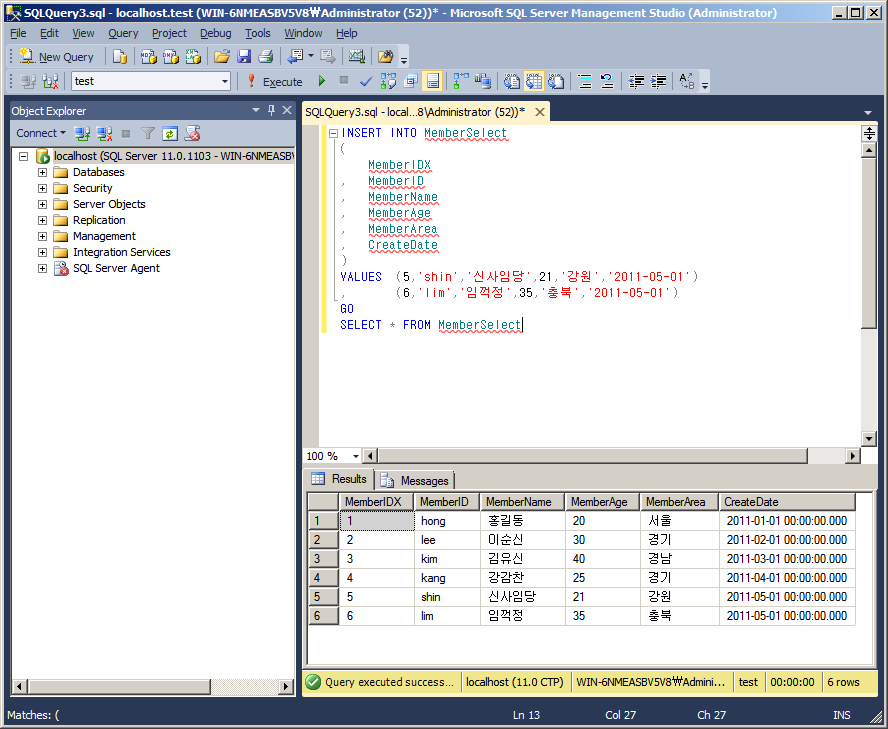Screen dimensions: 888x729
Task: Click the New Query button
Action: 57,57
